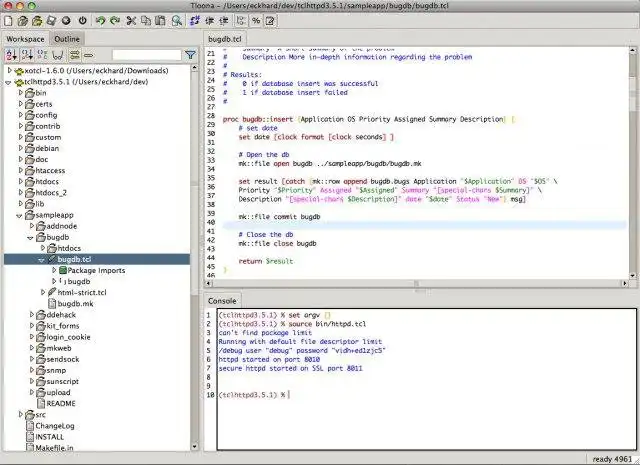This screenshot has height=465, width=640.
Task: Collapse the sampleapp folder
Action: 21,215
